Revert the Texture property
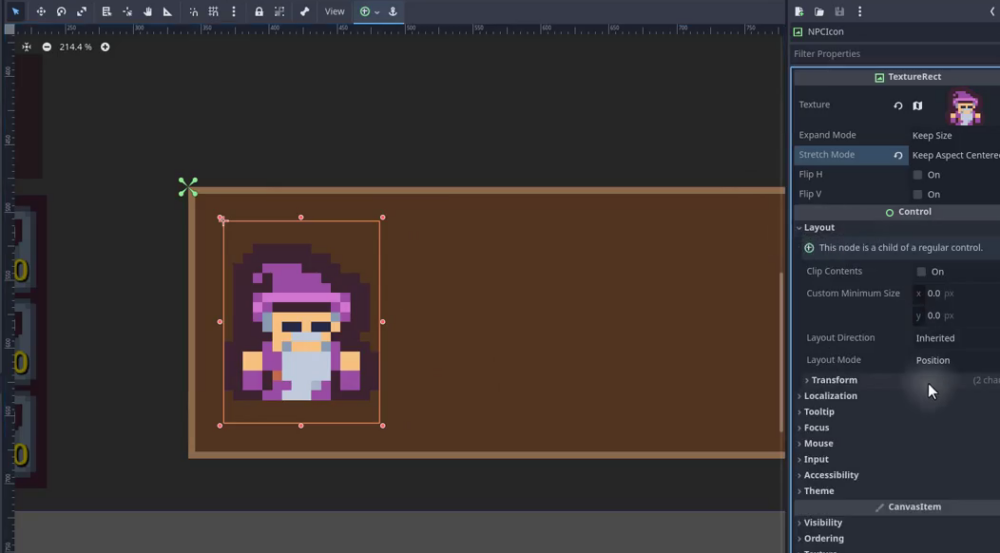The image size is (1000, 553). 898,105
